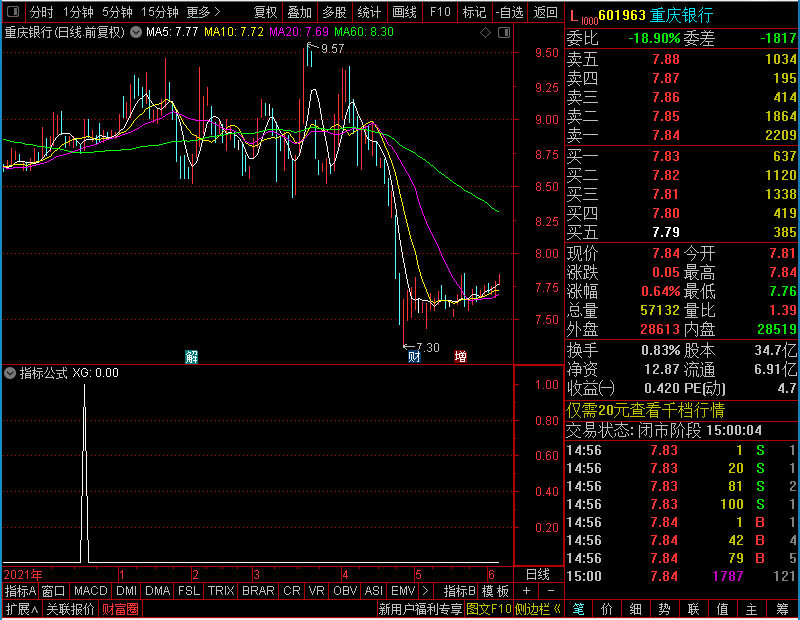Select the 势 trend tab
The width and height of the screenshot is (800, 620).
pos(664,609)
